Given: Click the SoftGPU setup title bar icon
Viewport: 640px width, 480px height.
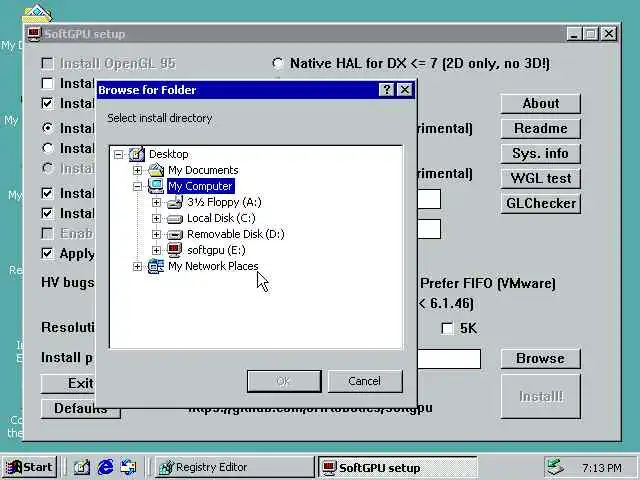Looking at the screenshot, I should point(34,34).
